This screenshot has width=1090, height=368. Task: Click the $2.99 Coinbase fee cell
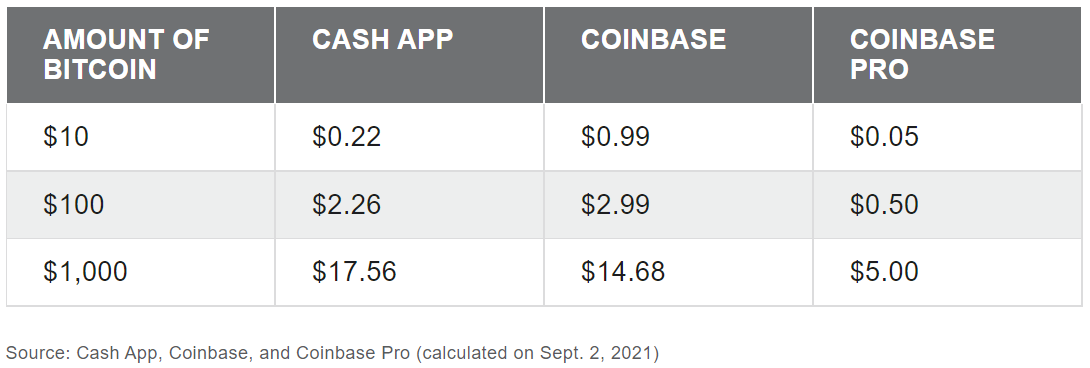[x=678, y=205]
